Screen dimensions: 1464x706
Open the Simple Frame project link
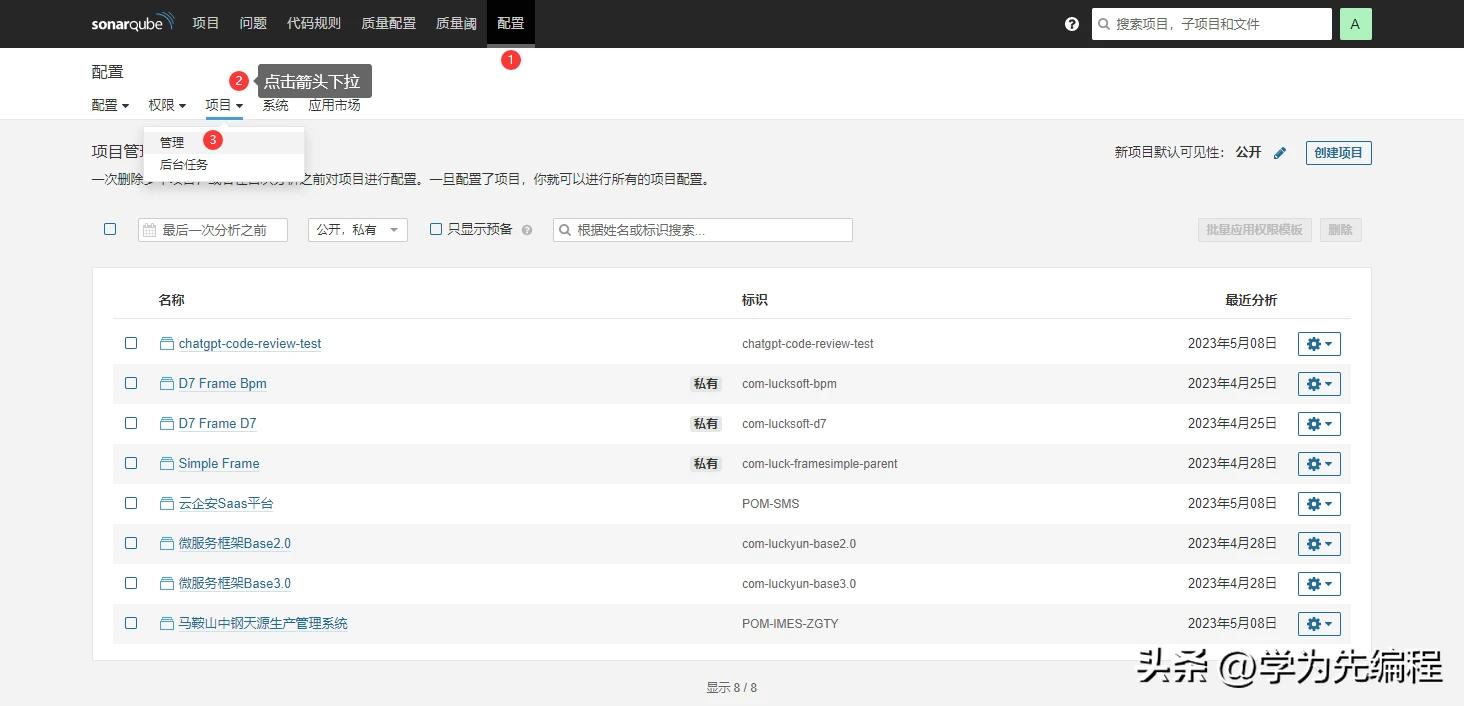pos(218,463)
